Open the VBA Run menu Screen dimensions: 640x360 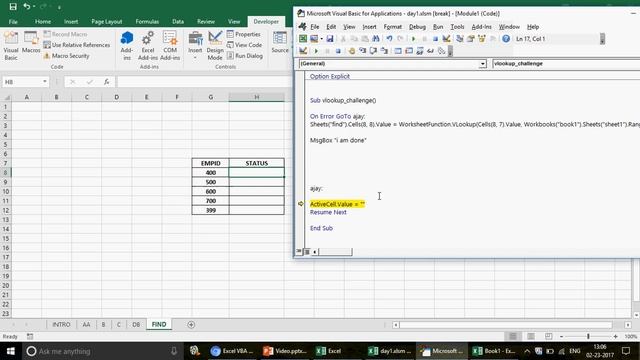[438, 27]
